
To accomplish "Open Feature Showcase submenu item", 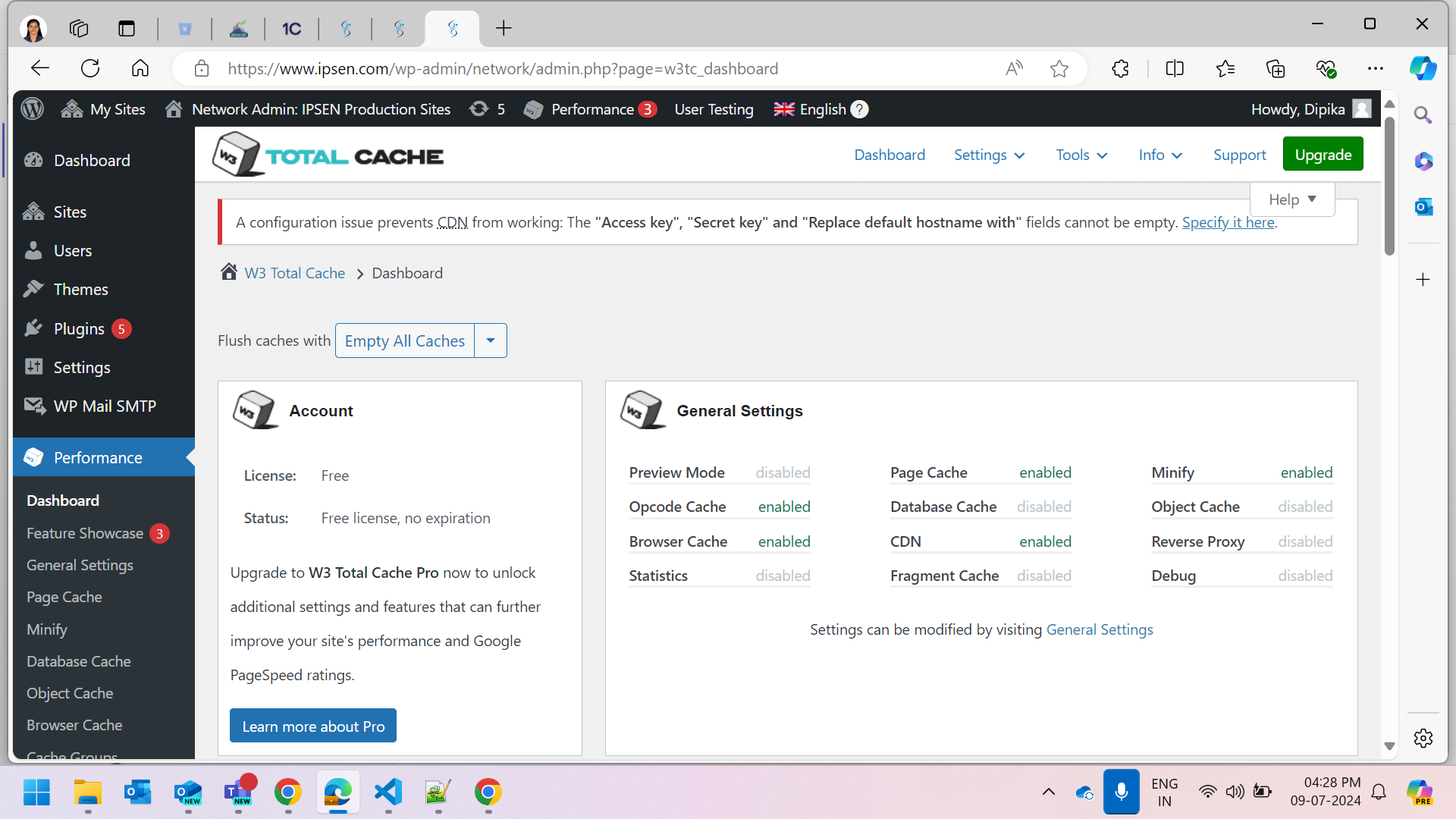I will pos(85,533).
